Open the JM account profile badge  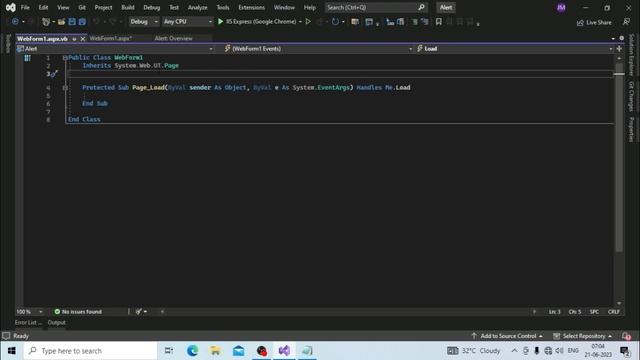click(x=561, y=7)
